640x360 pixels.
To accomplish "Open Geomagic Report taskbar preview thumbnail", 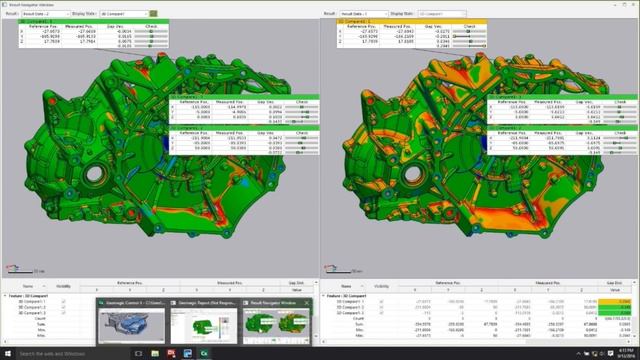I will point(204,325).
